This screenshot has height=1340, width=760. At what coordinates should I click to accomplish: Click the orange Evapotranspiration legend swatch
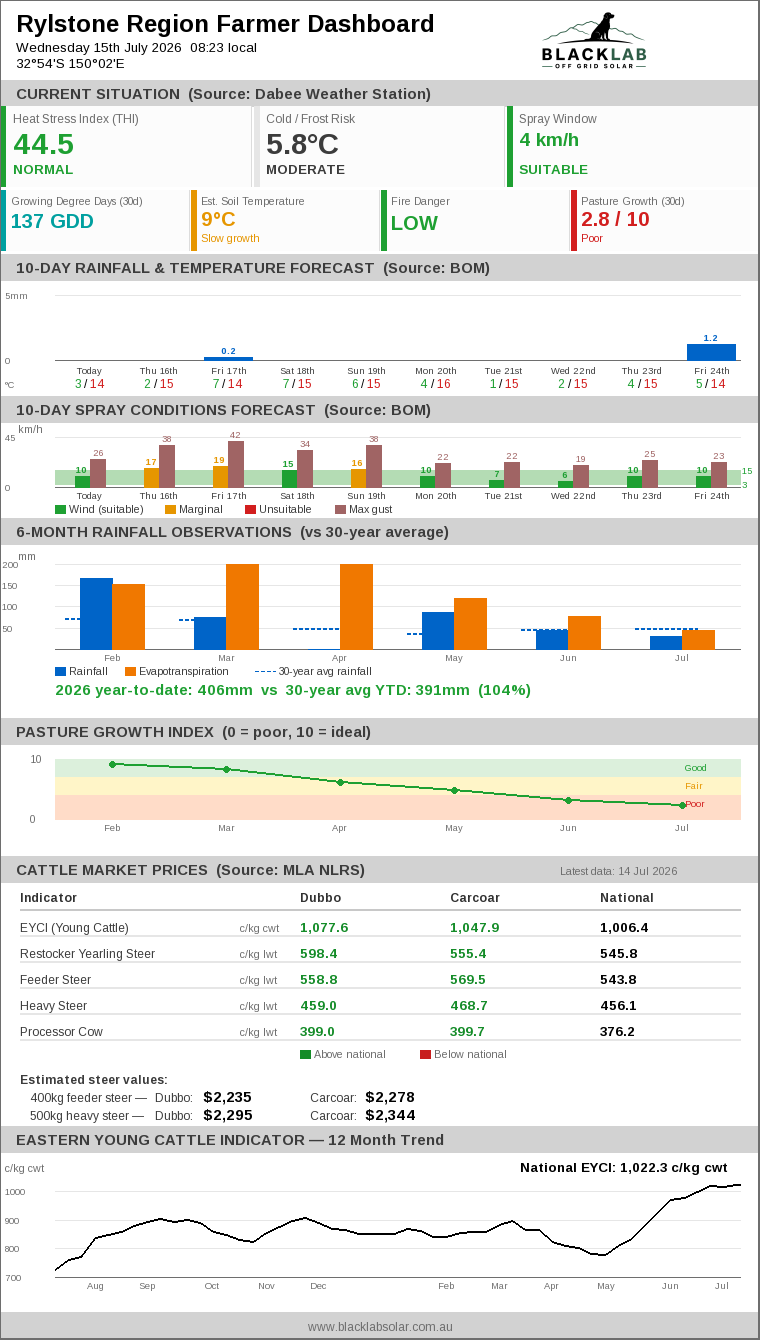130,671
